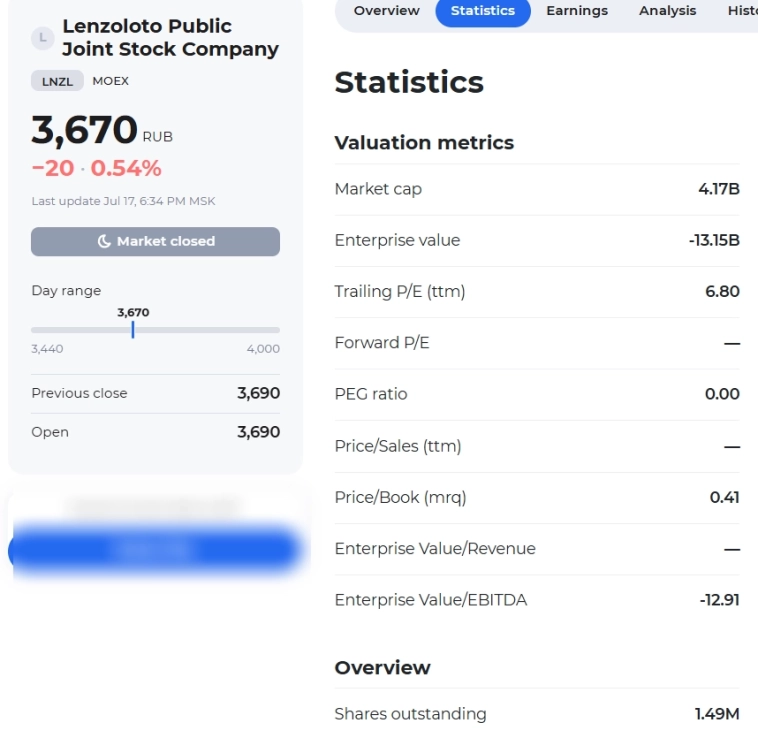Click the 3,670 RUB price
The height and width of the screenshot is (738, 758).
pos(102,130)
